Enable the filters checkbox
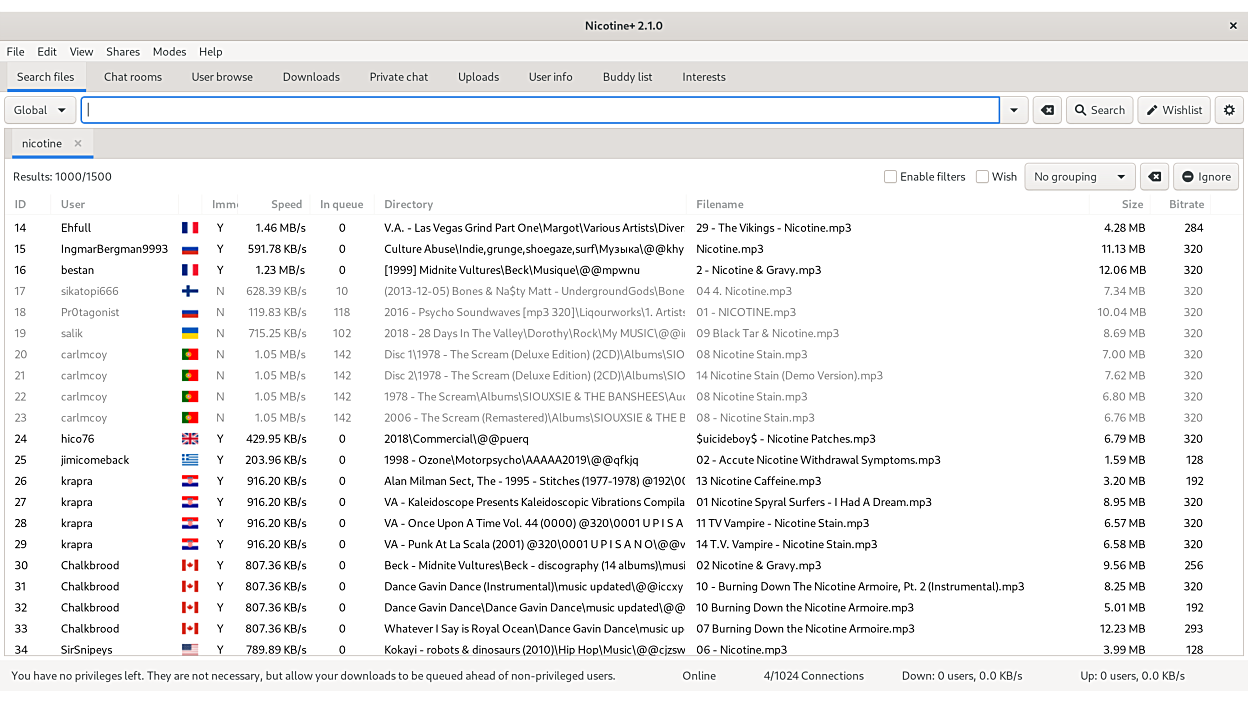 [x=890, y=177]
